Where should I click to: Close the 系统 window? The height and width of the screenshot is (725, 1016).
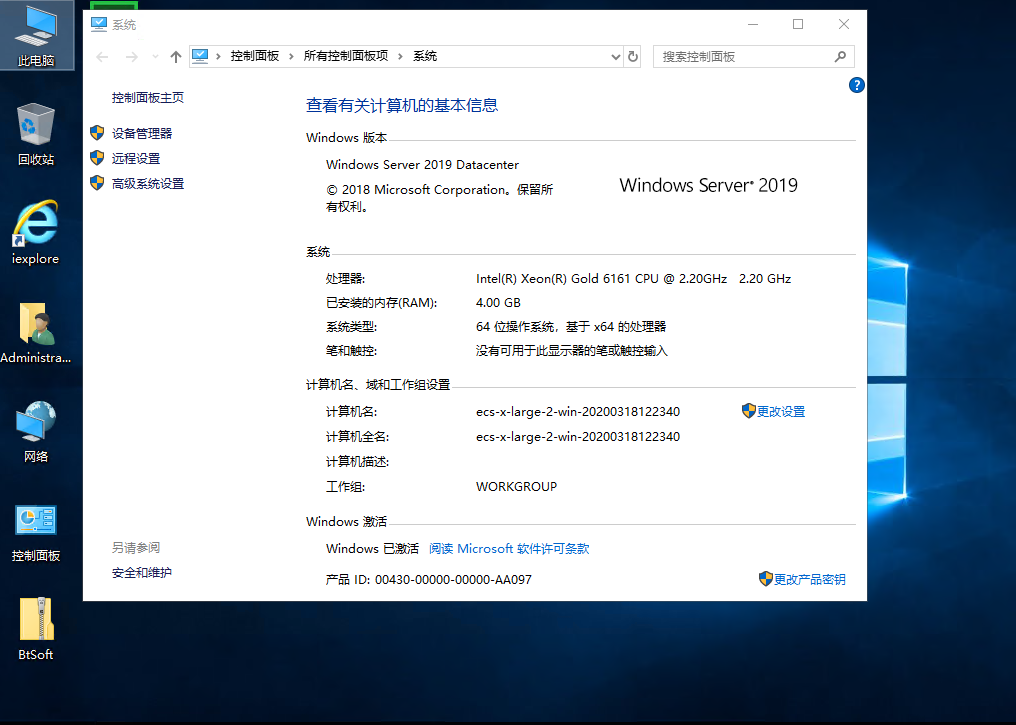click(x=844, y=25)
